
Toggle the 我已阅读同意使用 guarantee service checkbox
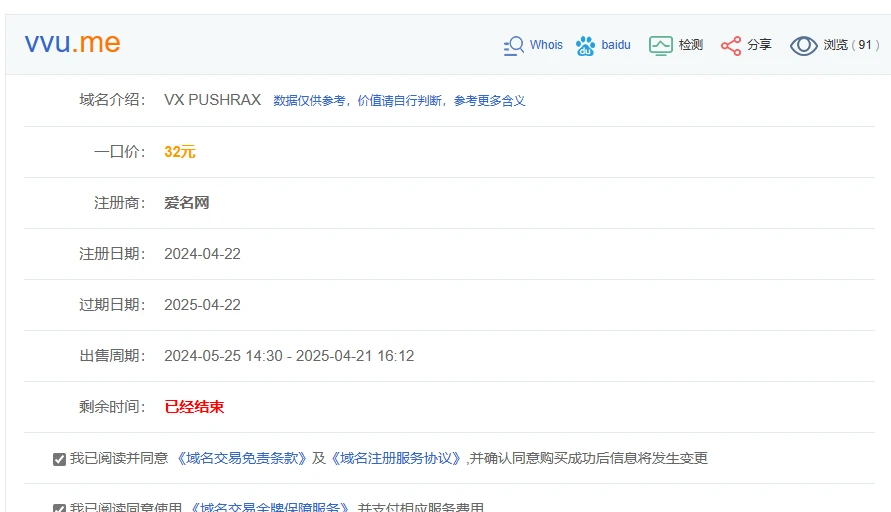(59, 508)
